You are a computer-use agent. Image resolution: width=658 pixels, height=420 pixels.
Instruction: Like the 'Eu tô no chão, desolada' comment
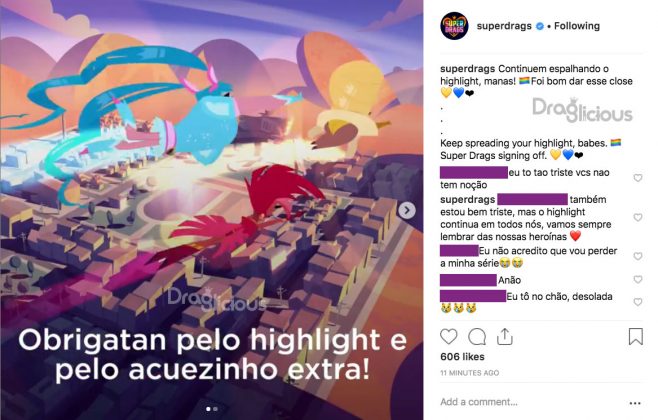click(x=638, y=302)
